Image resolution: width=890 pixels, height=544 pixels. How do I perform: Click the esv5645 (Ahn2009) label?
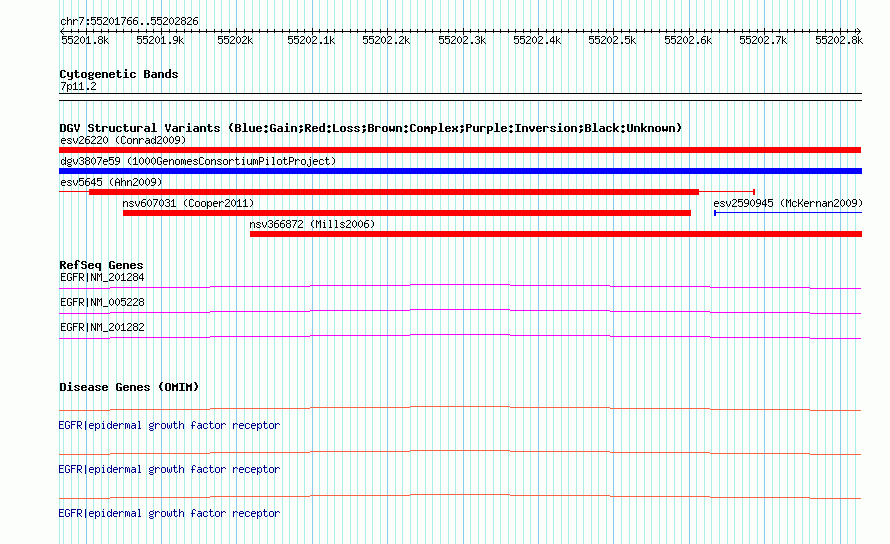coord(111,182)
